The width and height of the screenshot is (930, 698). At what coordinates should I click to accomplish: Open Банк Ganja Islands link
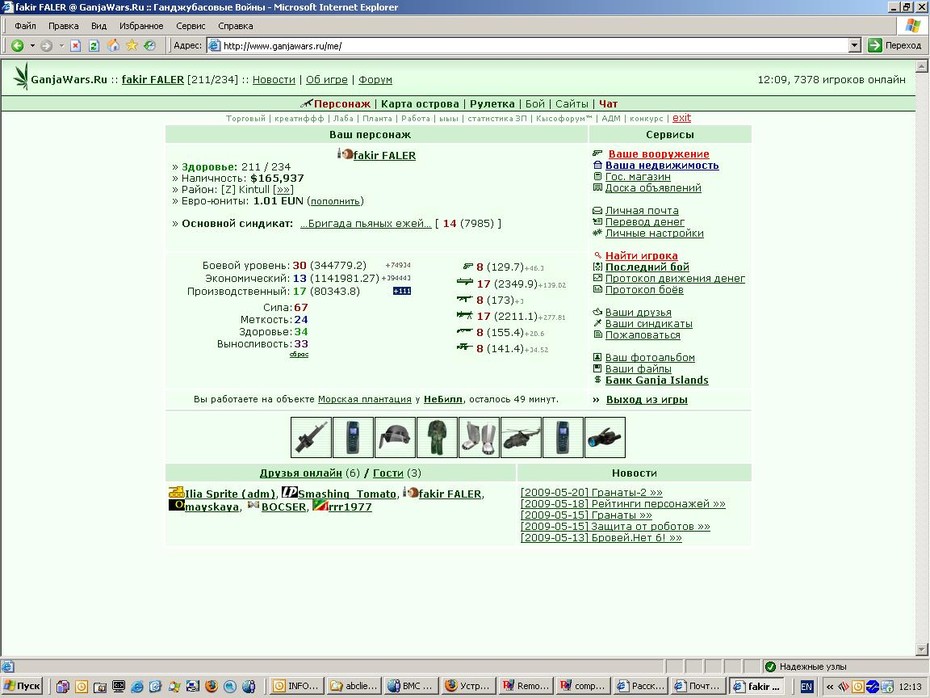click(x=657, y=380)
